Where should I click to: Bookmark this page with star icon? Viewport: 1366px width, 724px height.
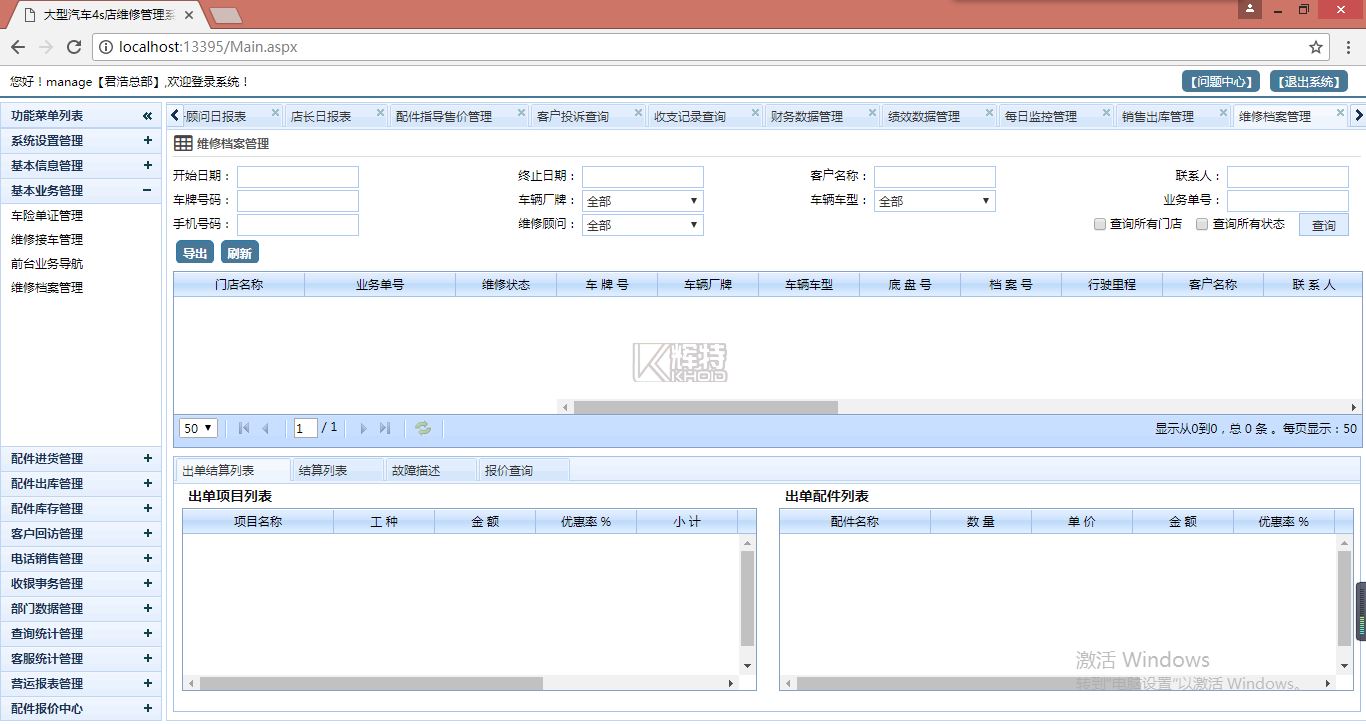click(x=1316, y=47)
